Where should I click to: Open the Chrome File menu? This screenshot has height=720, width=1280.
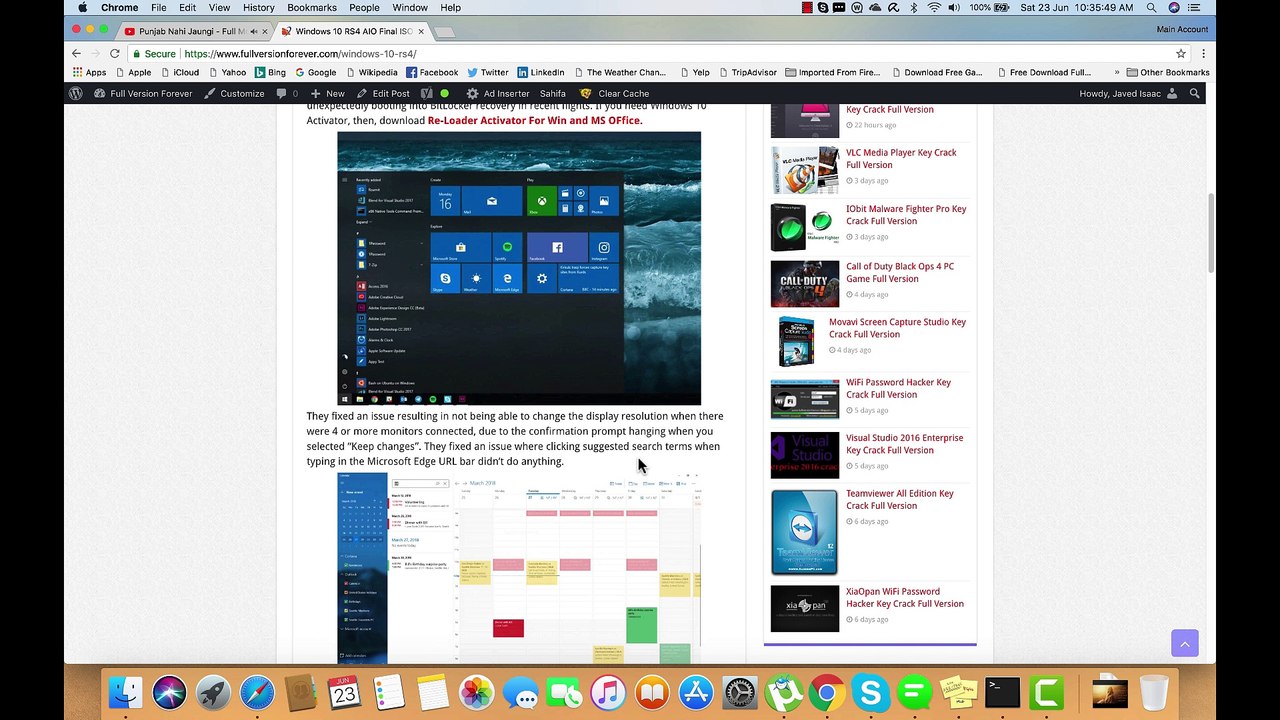159,8
